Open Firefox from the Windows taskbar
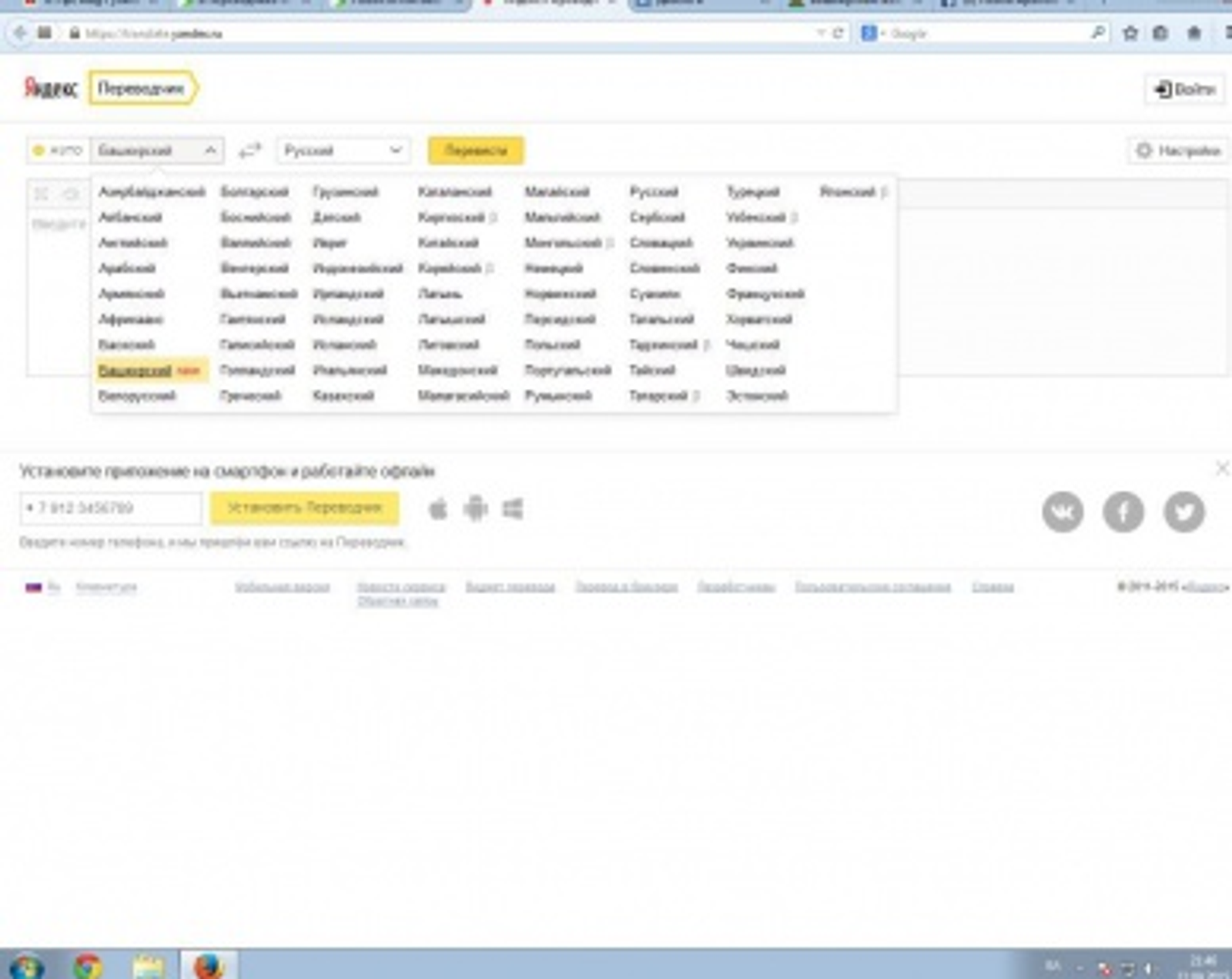 pos(208,965)
